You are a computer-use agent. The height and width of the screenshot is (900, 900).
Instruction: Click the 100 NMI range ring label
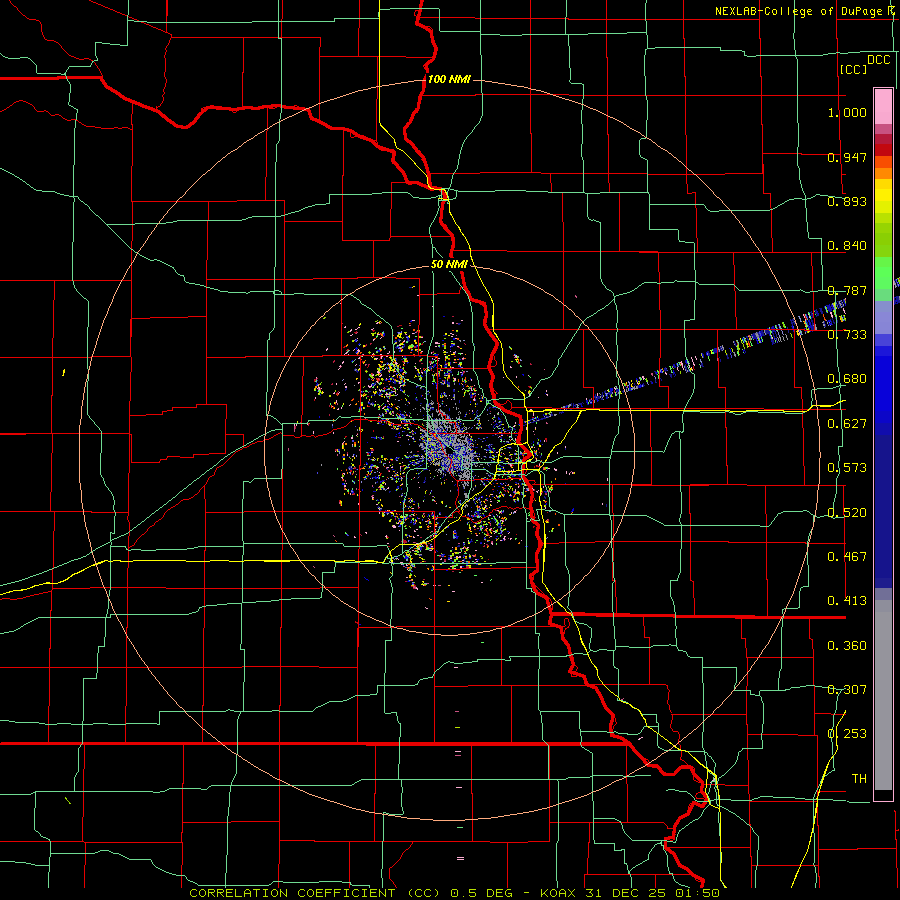pos(449,79)
